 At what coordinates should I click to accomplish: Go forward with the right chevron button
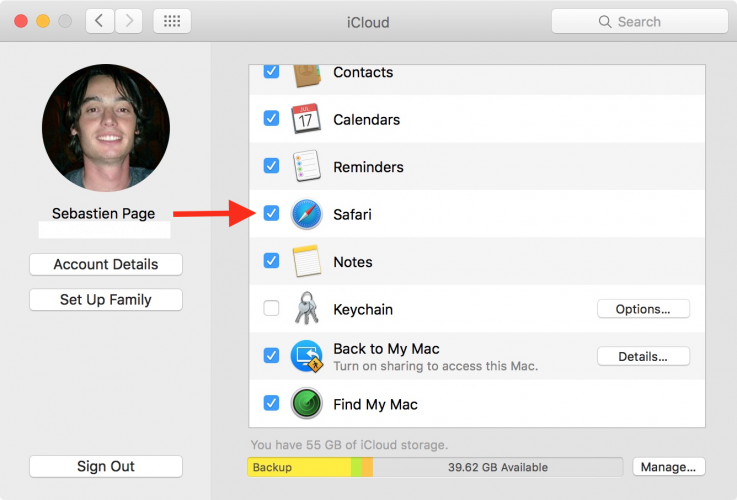[x=129, y=21]
